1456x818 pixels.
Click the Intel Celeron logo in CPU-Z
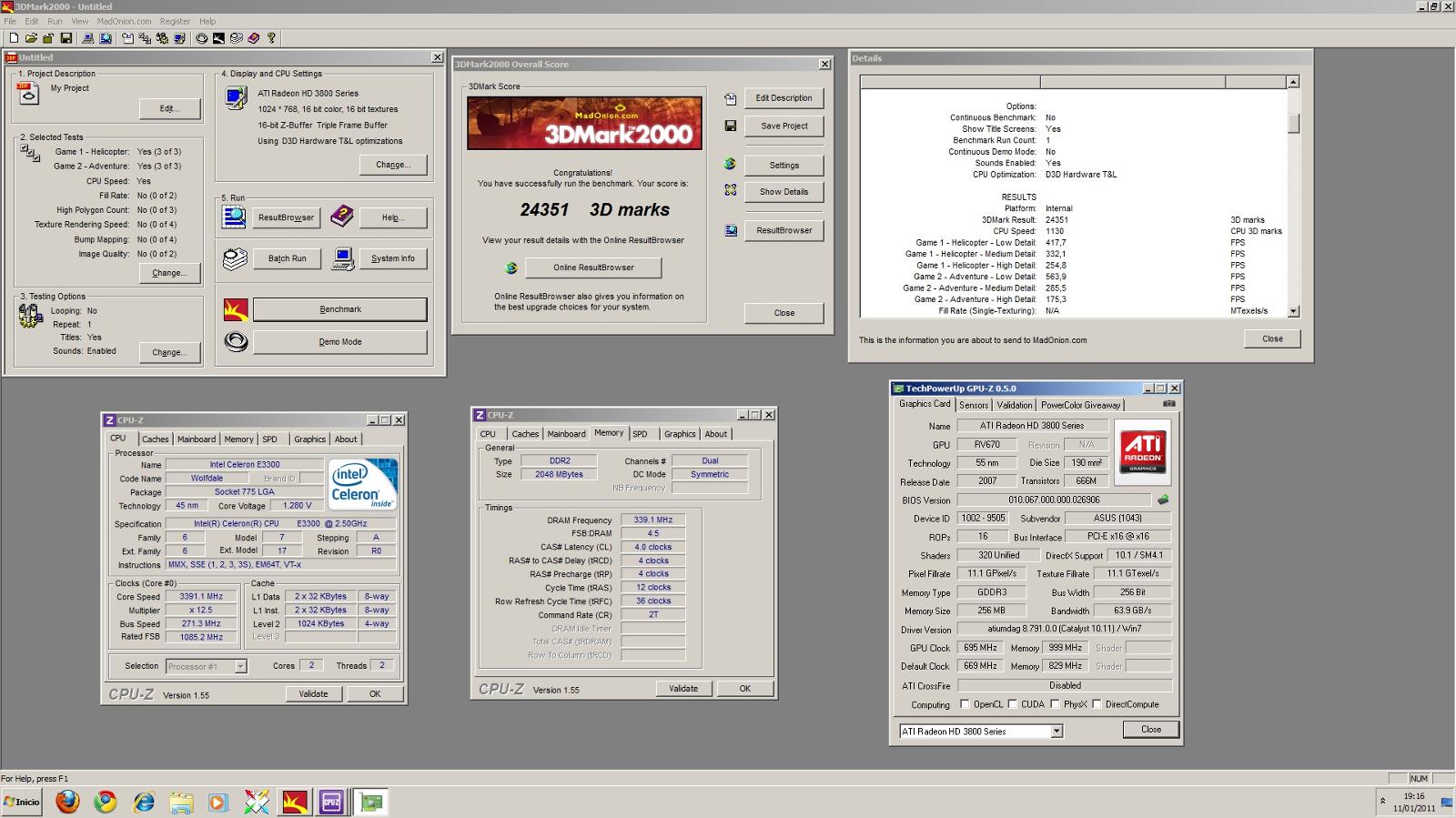(x=362, y=484)
